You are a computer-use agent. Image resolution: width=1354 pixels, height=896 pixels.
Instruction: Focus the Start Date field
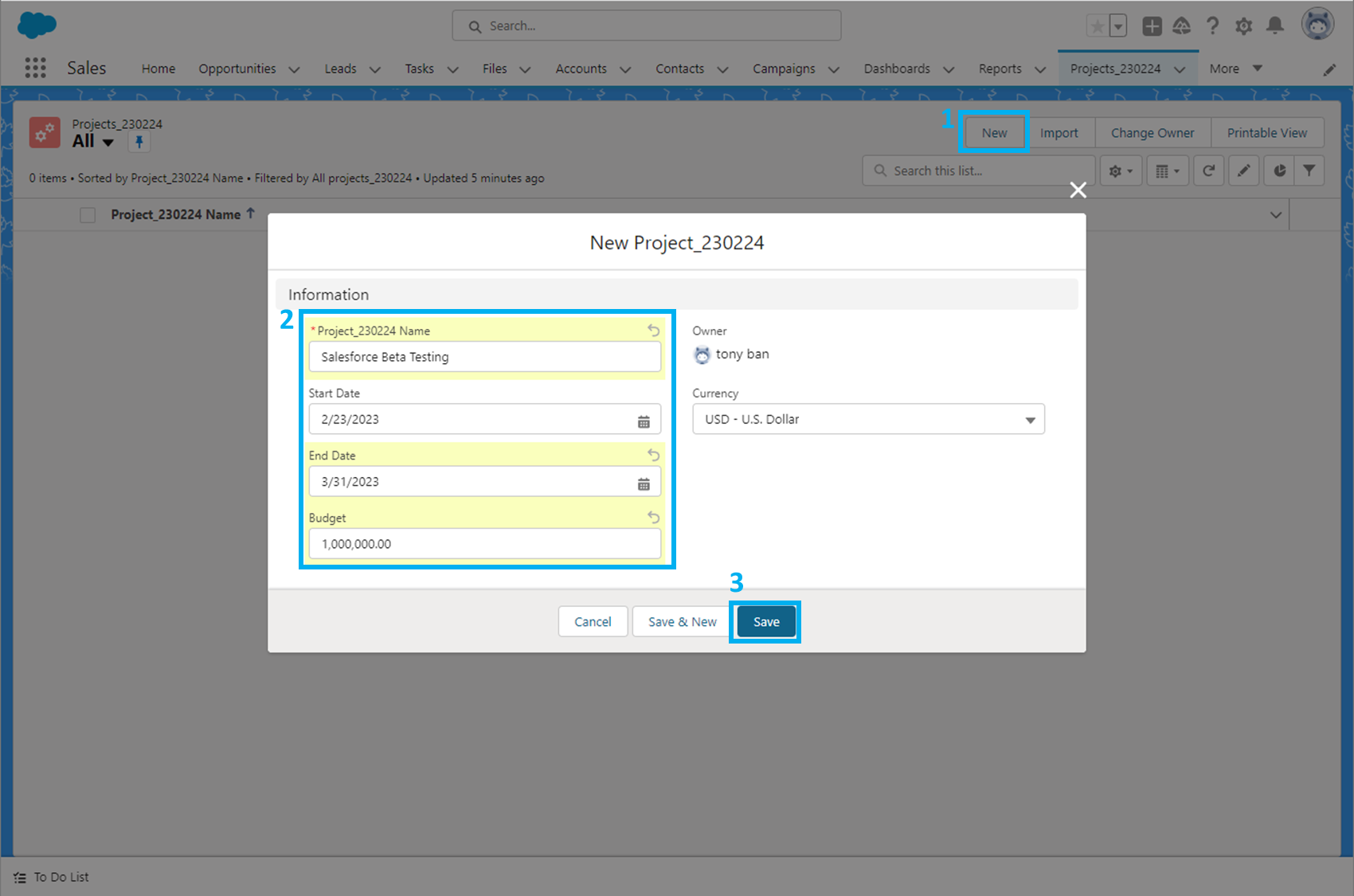[485, 419]
